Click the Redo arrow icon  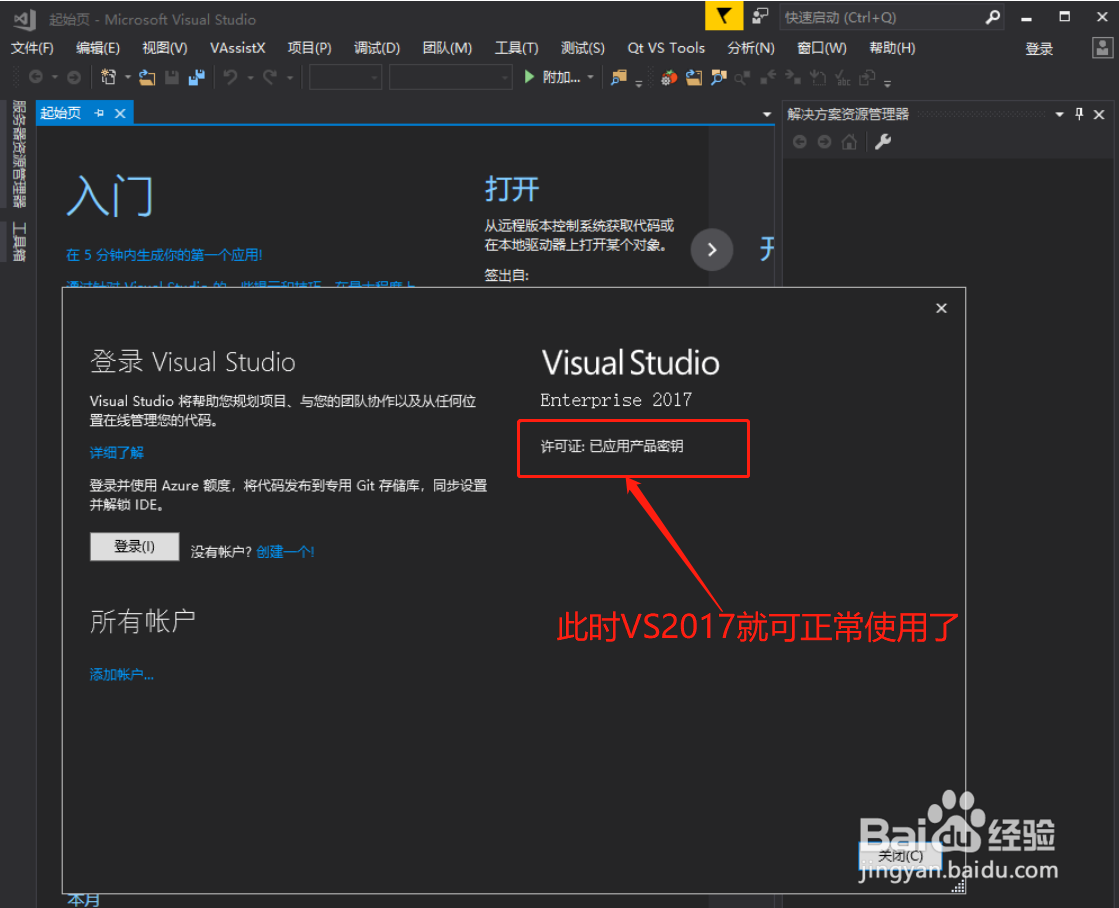click(x=270, y=77)
